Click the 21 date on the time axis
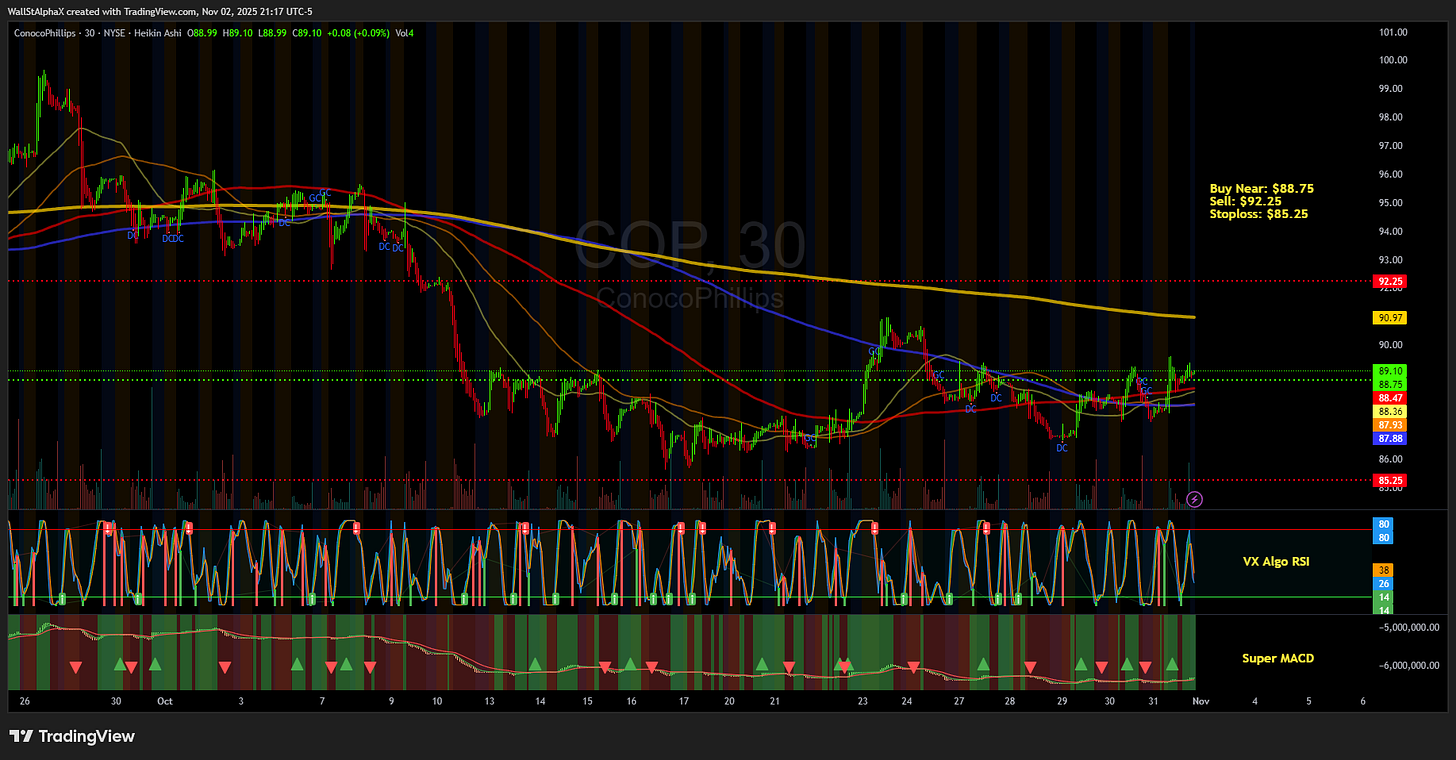 [x=774, y=701]
